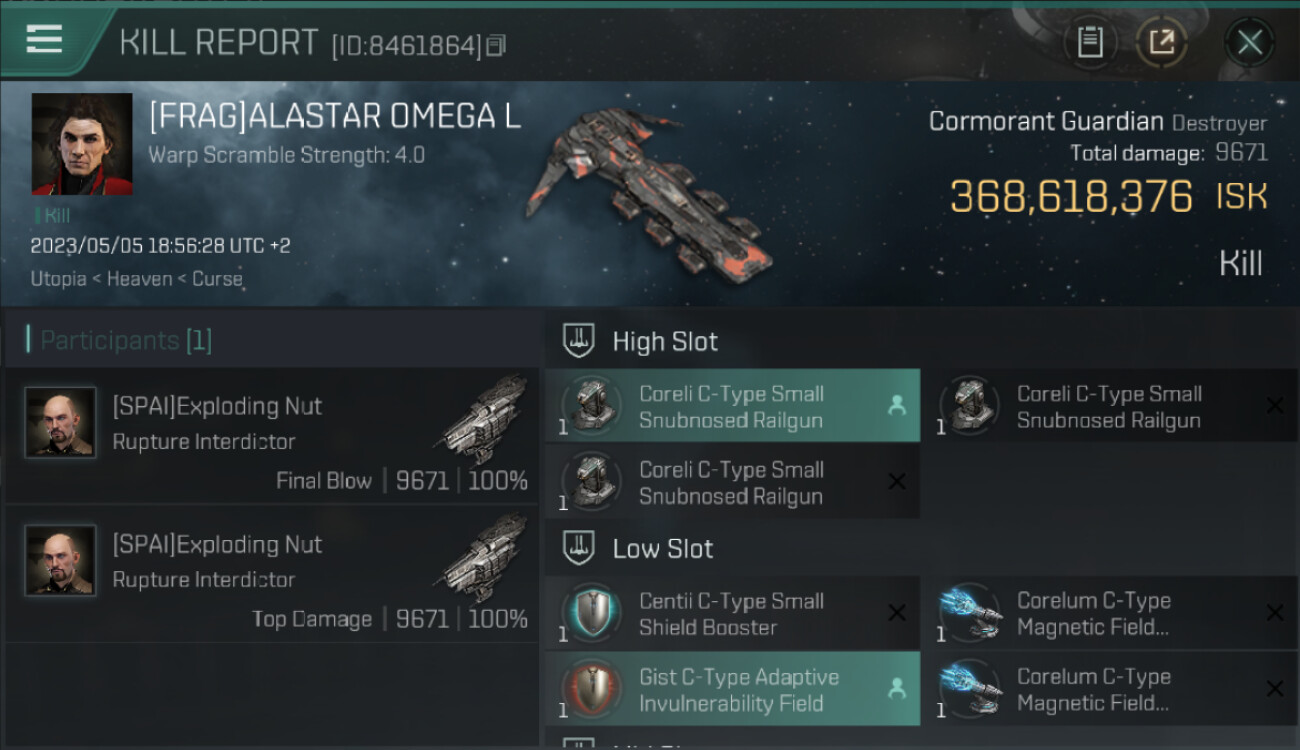
Task: View ALASTAR OMEGA L pilot portrait
Action: (x=82, y=144)
